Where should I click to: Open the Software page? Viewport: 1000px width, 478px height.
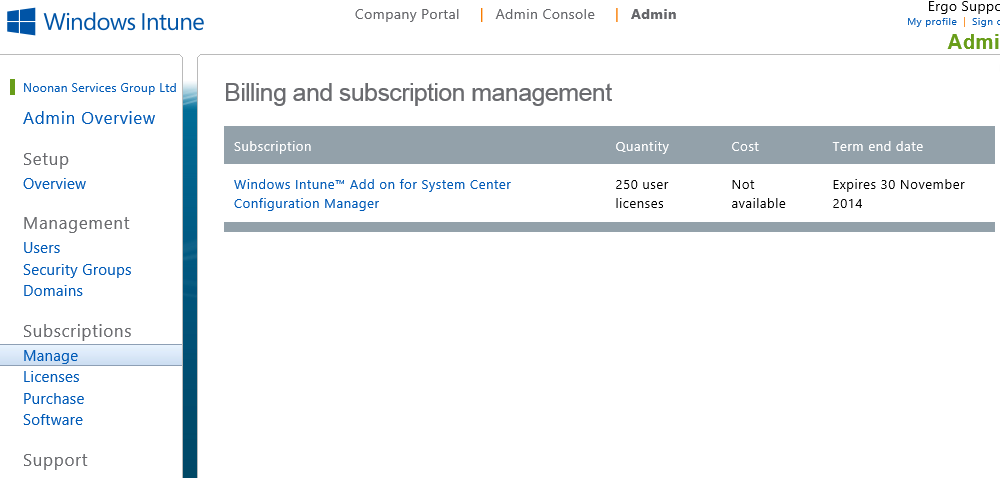click(x=53, y=420)
